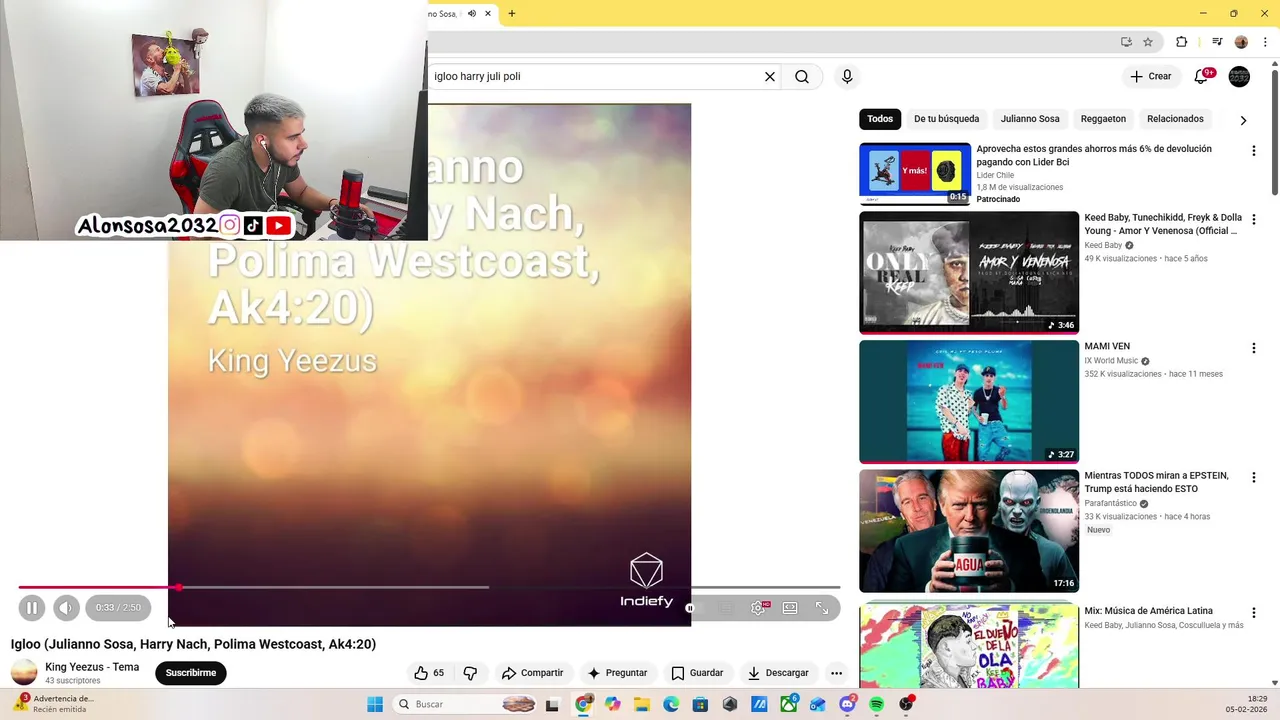Click the Descargar button
This screenshot has height=720, width=1280.
click(778, 673)
